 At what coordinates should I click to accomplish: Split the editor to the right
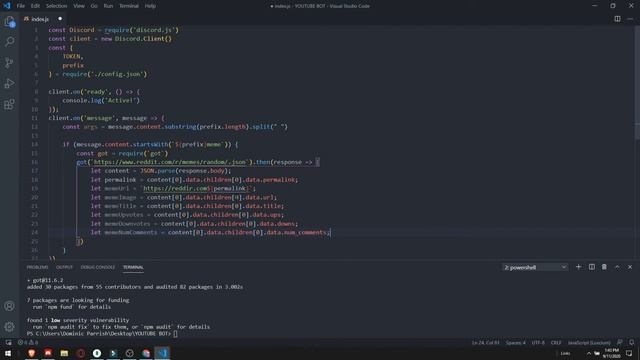tap(617, 19)
